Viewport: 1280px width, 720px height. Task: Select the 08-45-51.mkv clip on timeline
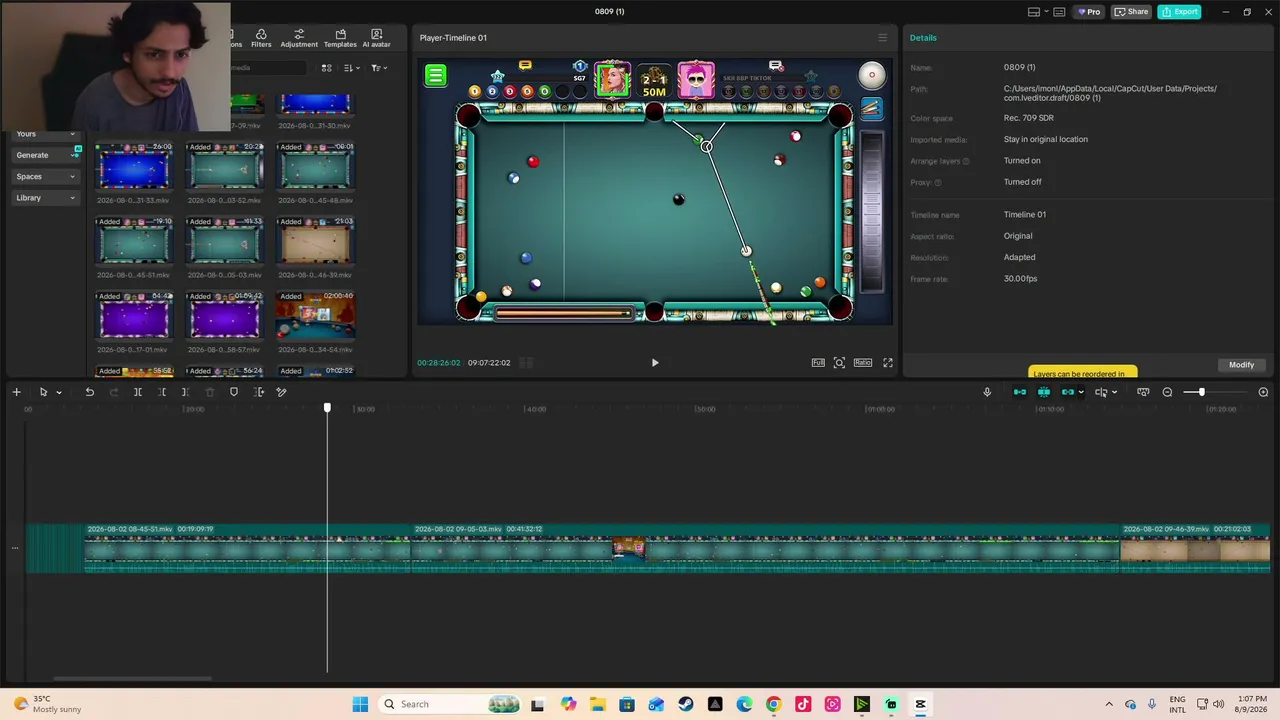tap(247, 548)
